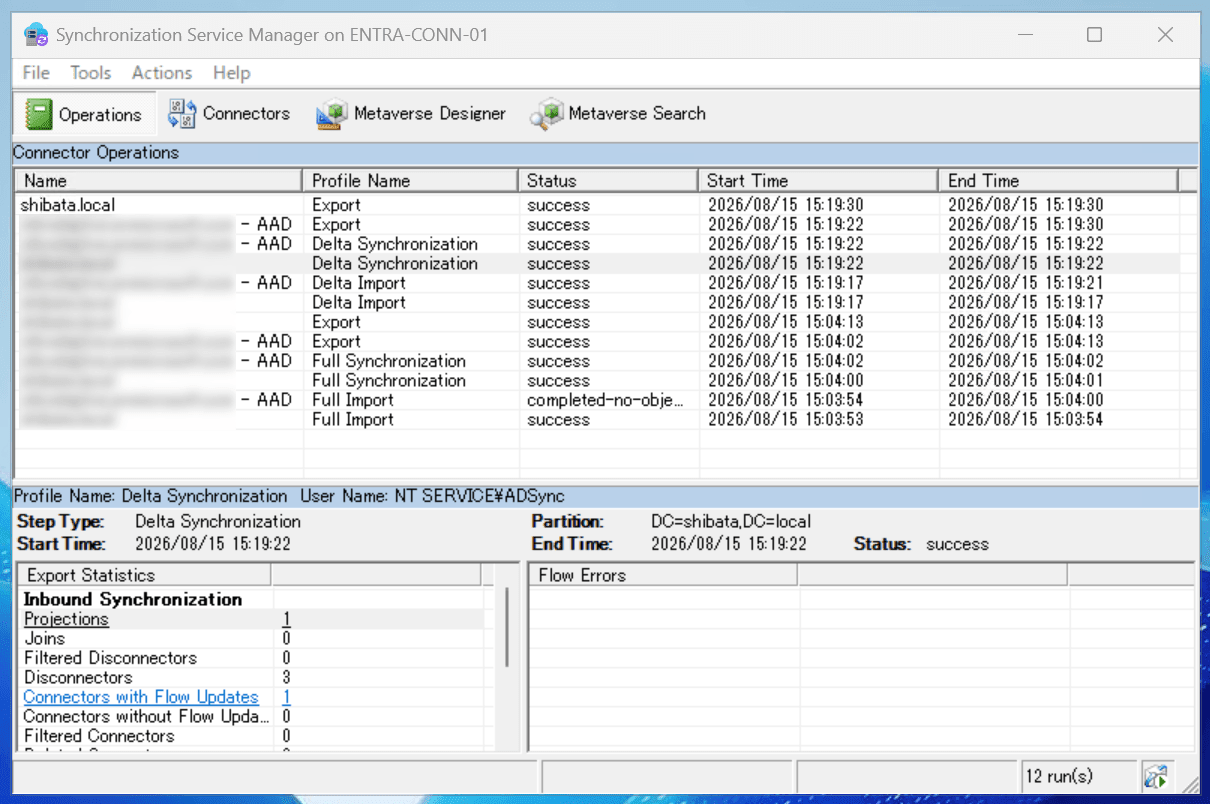
Task: Close the Synchronization Service Manager window
Action: (1165, 35)
